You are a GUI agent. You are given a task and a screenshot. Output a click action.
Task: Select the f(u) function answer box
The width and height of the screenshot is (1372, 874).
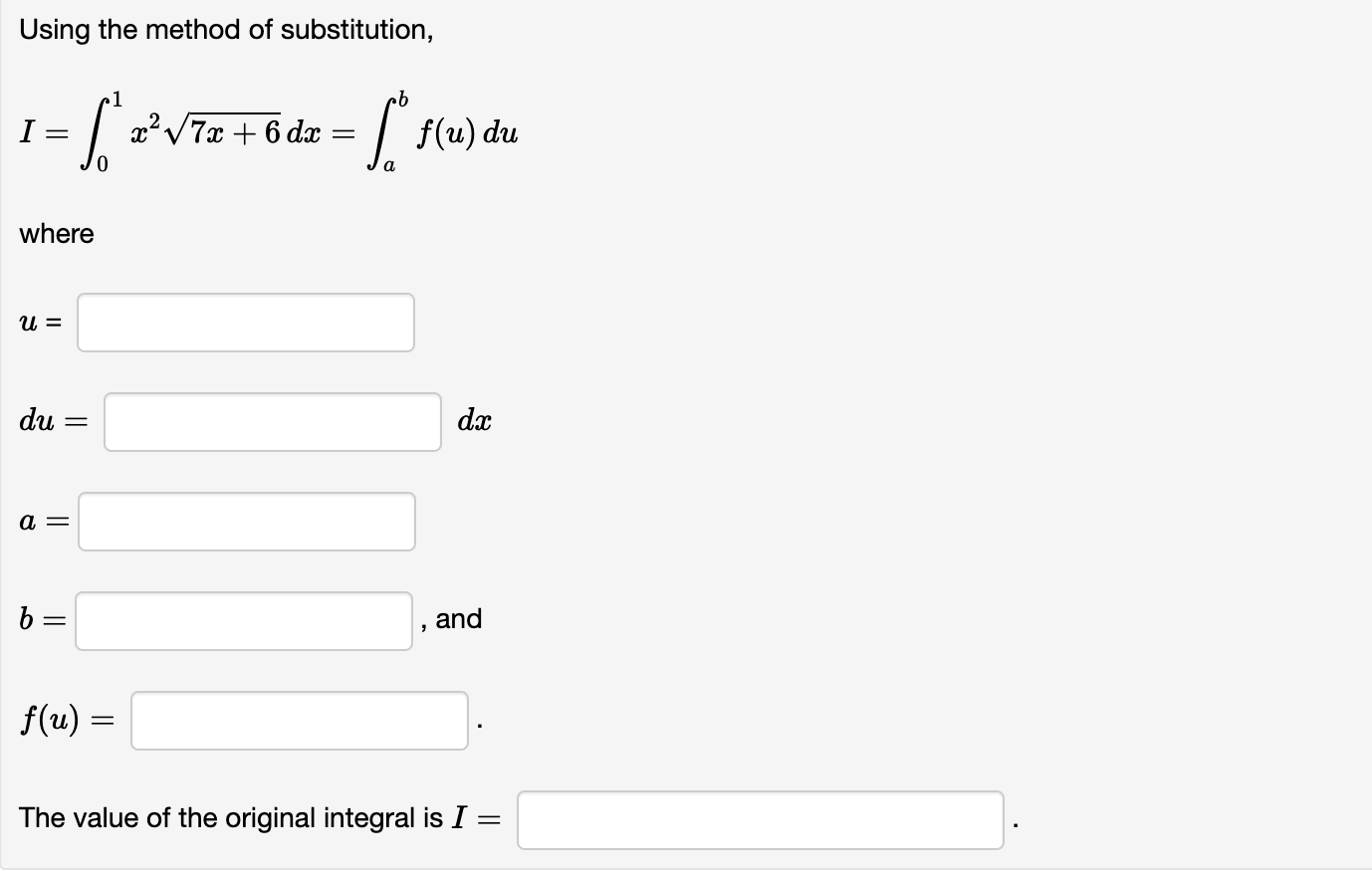pyautogui.click(x=298, y=720)
